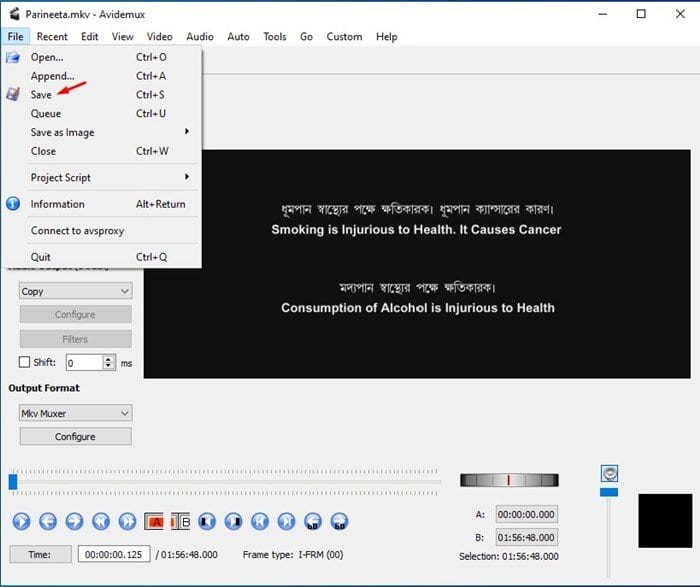Jump to next keyframe icon
The image size is (700, 587).
tap(127, 521)
